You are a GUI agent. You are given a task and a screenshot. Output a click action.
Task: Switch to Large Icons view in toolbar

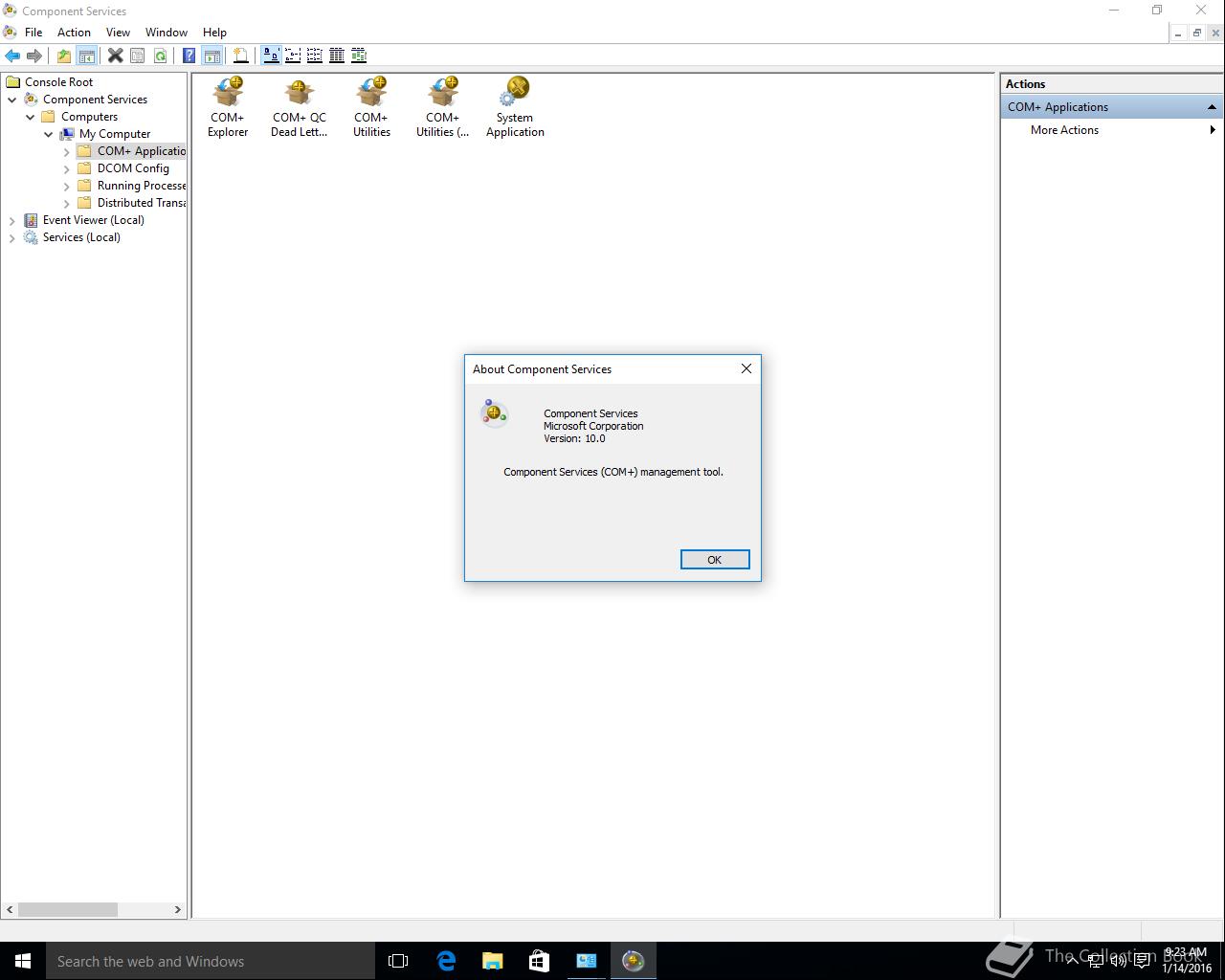(x=271, y=56)
